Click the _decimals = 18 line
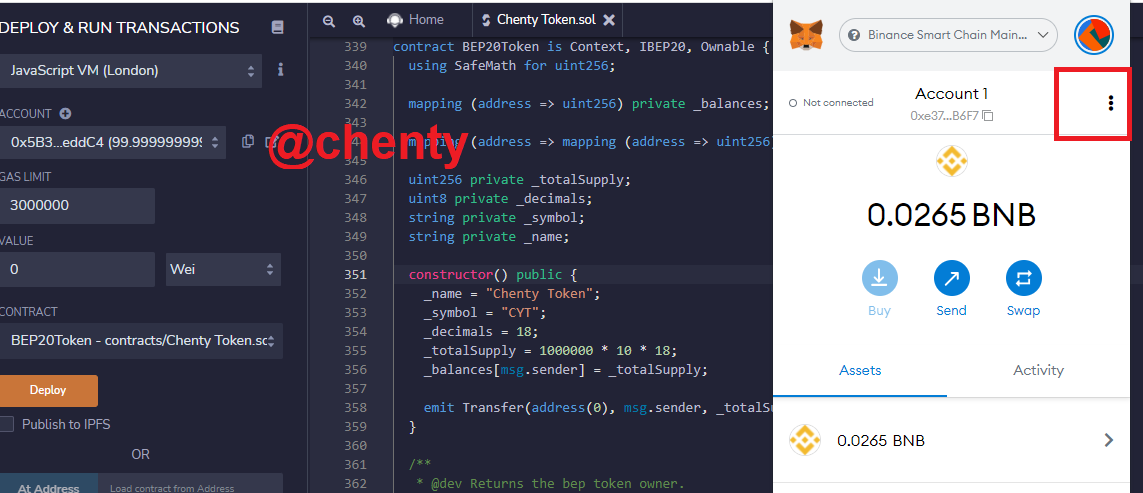1143x493 pixels. [x=481, y=332]
